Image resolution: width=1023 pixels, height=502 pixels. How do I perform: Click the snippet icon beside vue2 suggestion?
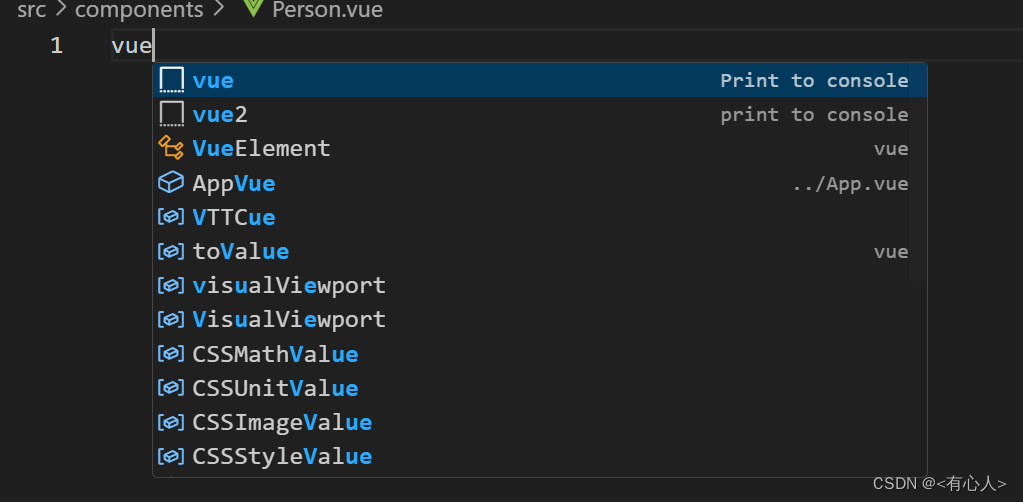(x=172, y=114)
